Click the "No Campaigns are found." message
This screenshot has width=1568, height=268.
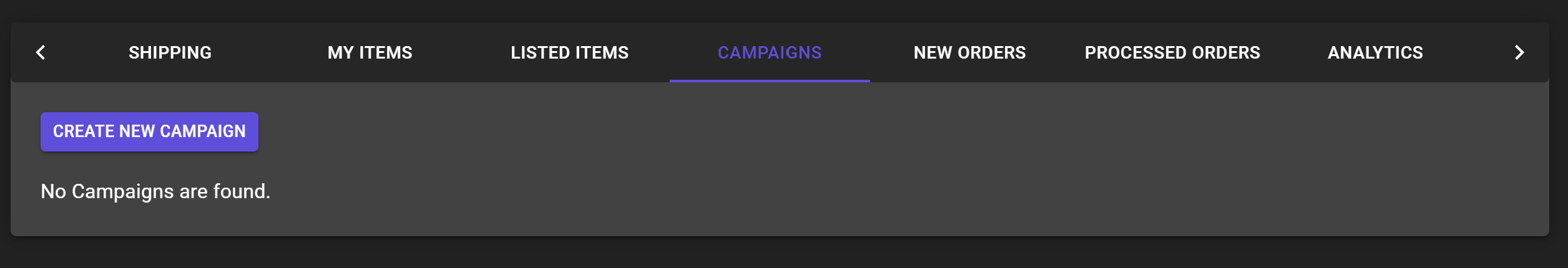[155, 191]
